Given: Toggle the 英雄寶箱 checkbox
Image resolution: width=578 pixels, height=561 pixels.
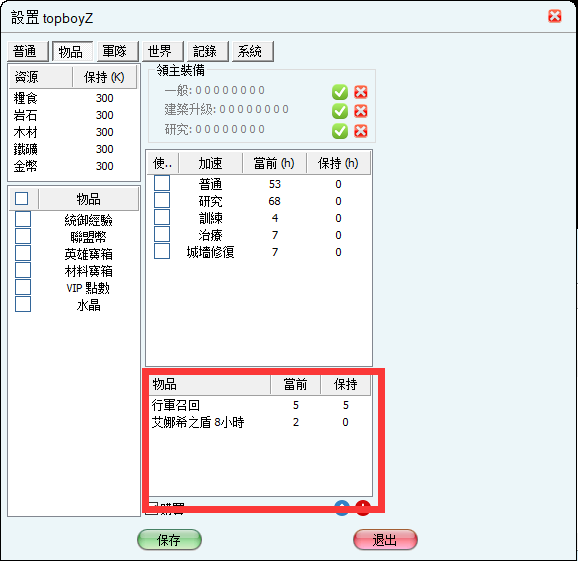Looking at the screenshot, I should [x=23, y=253].
